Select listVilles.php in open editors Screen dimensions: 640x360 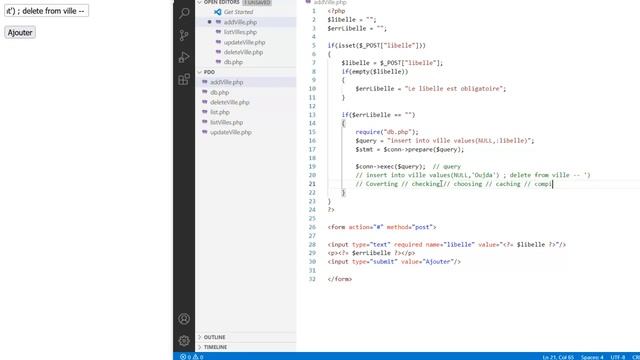coord(240,32)
